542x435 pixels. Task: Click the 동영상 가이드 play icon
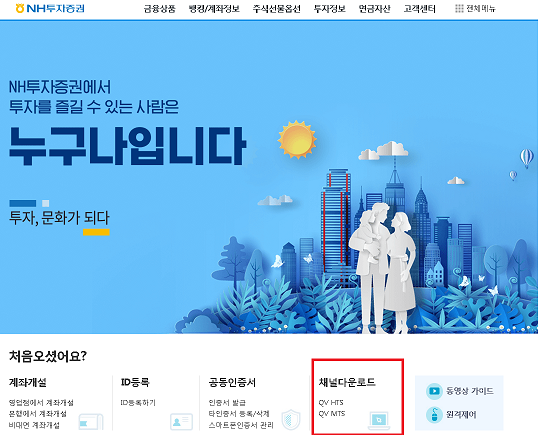(x=434, y=391)
